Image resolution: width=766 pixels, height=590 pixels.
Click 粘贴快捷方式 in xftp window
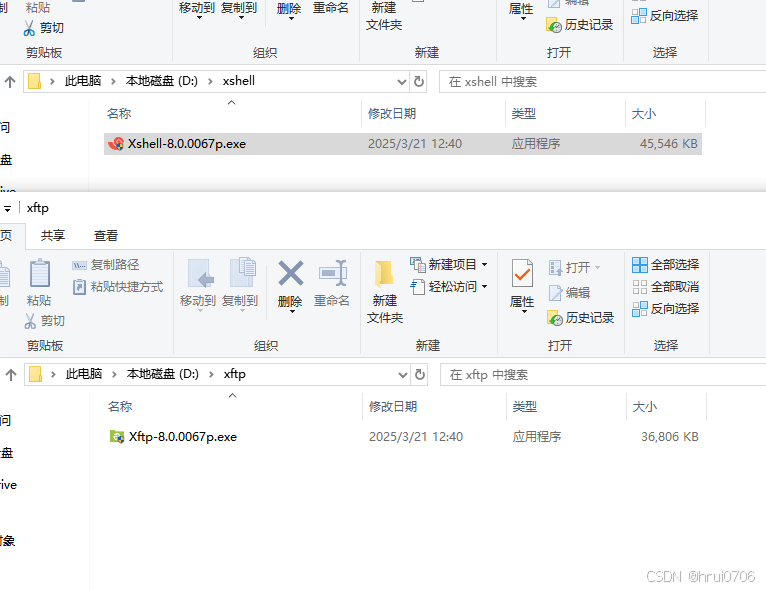(118, 287)
